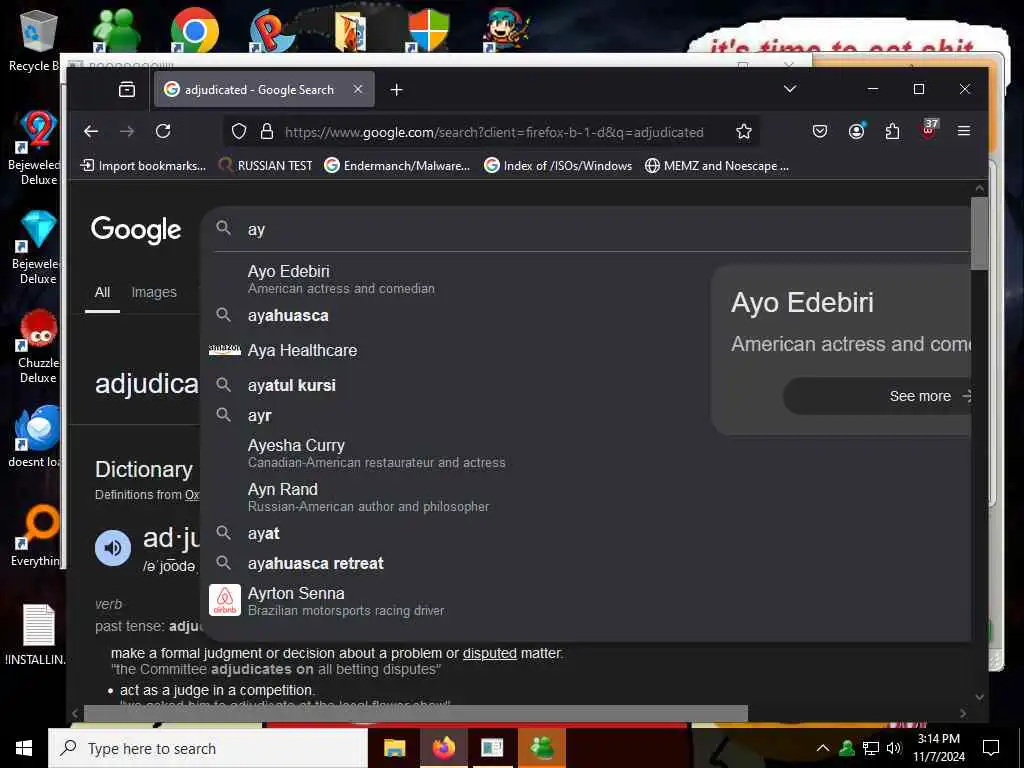
Task: Open the blue gem Bejeweled Deluxe shortcut
Action: (x=36, y=248)
